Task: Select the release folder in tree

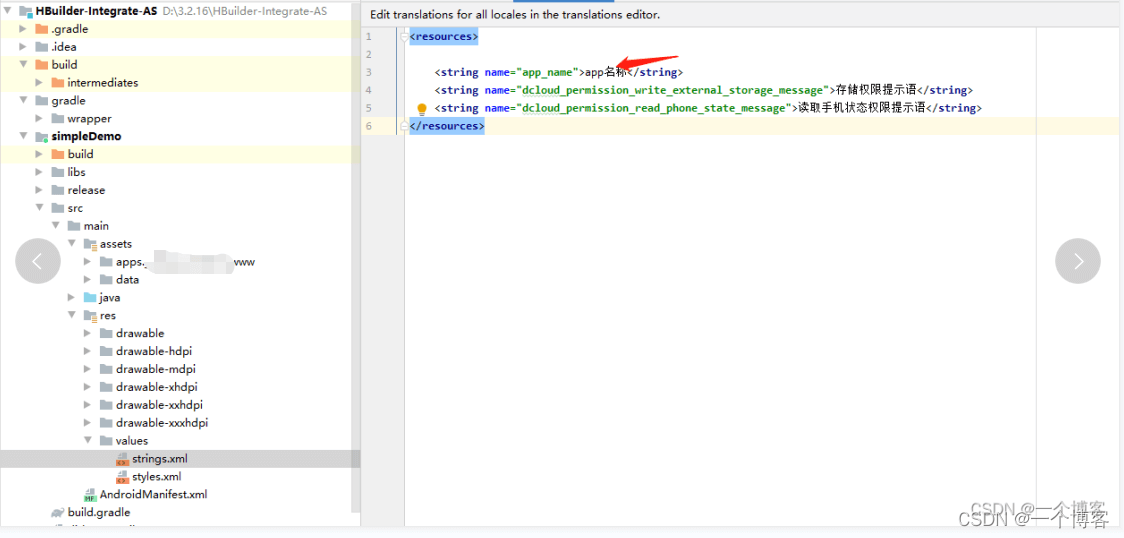Action: (85, 190)
